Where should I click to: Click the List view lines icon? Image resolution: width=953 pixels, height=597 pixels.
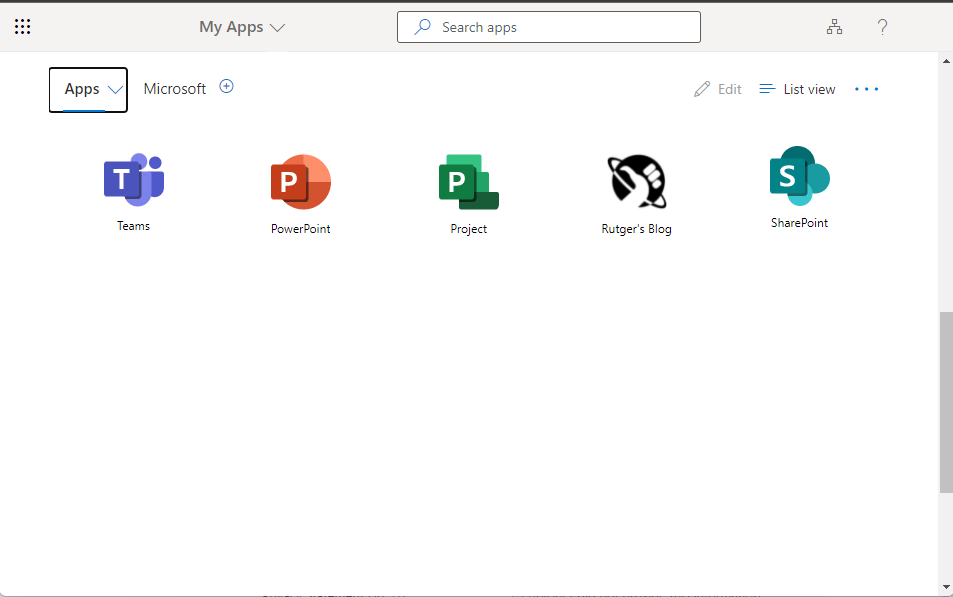[x=768, y=89]
